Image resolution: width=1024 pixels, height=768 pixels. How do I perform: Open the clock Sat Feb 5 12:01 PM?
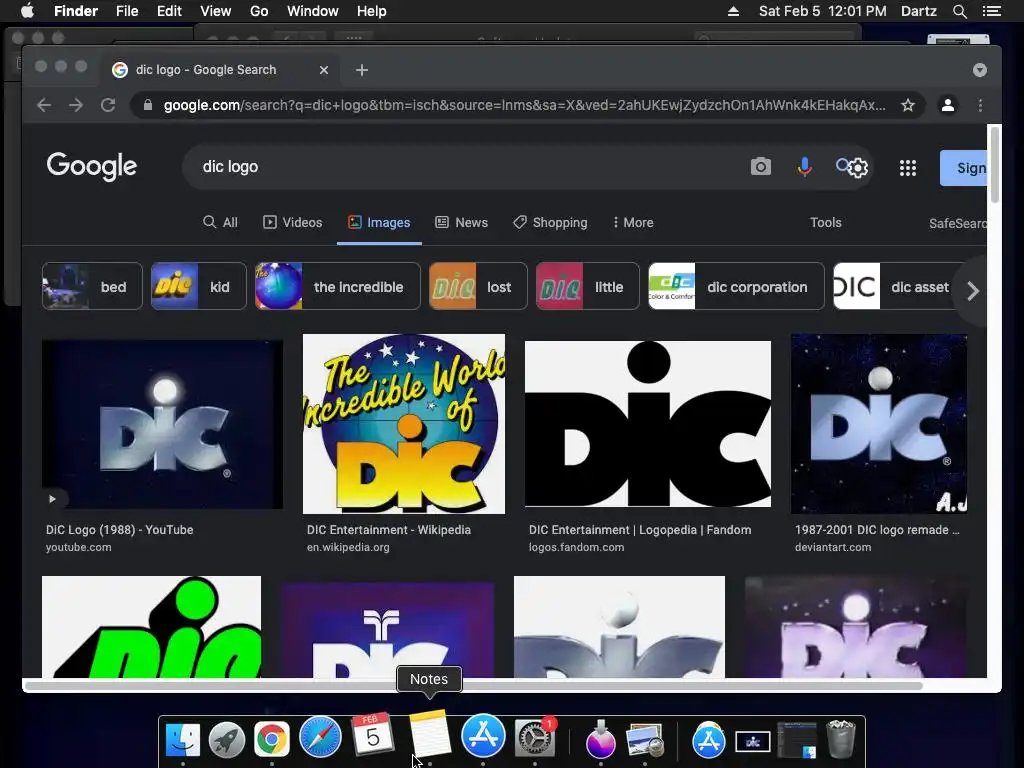click(822, 11)
